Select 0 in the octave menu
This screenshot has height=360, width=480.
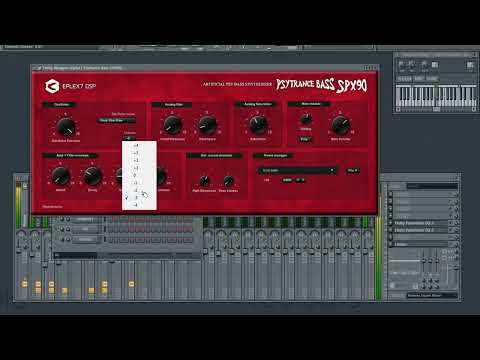[139, 175]
